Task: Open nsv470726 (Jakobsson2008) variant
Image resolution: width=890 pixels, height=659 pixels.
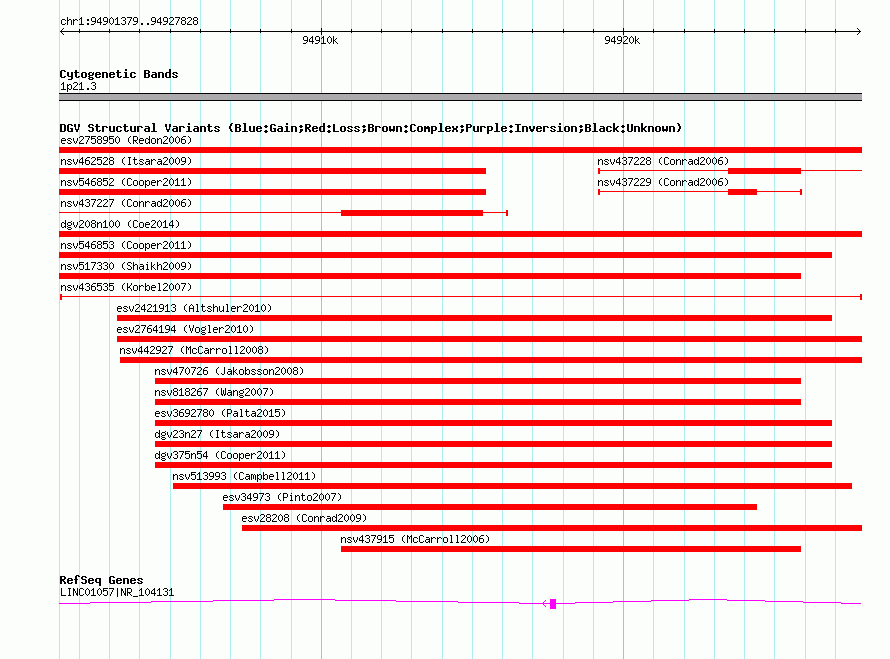Action: (x=229, y=371)
